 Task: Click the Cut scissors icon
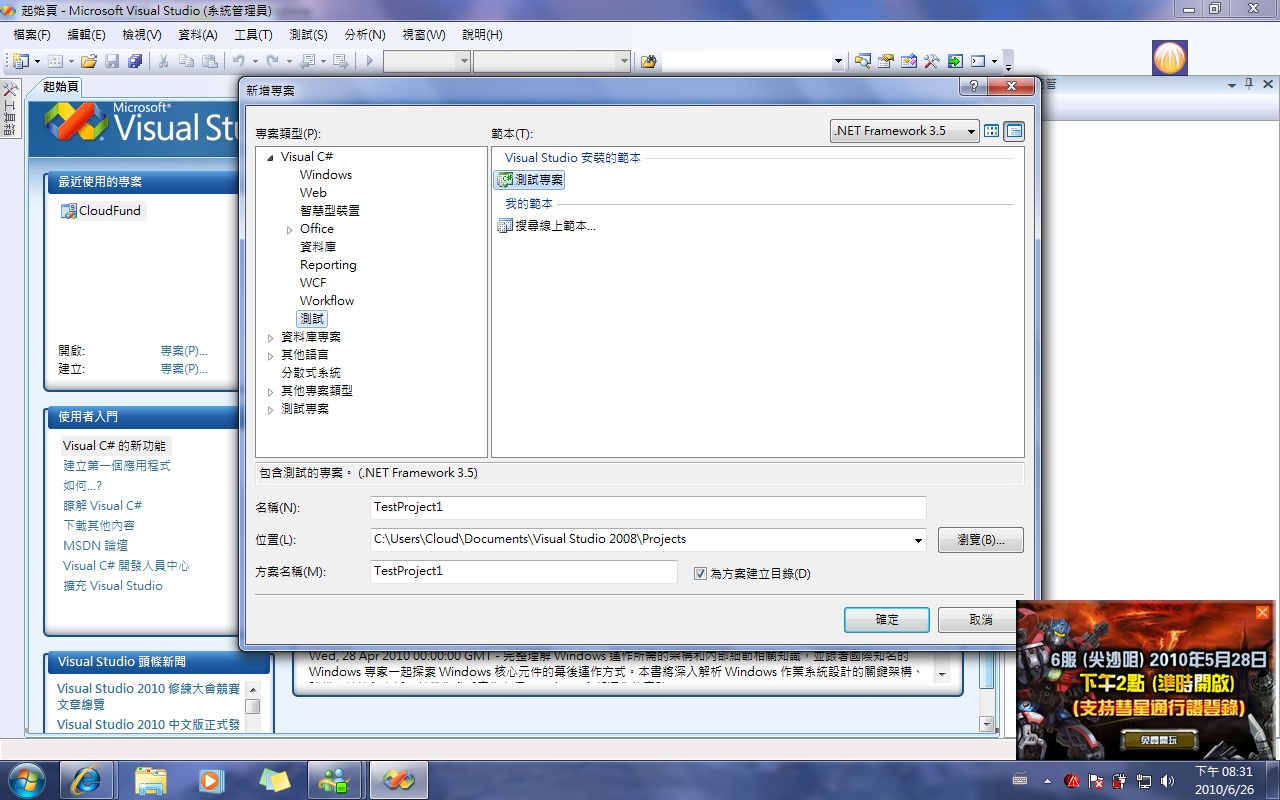coord(164,61)
